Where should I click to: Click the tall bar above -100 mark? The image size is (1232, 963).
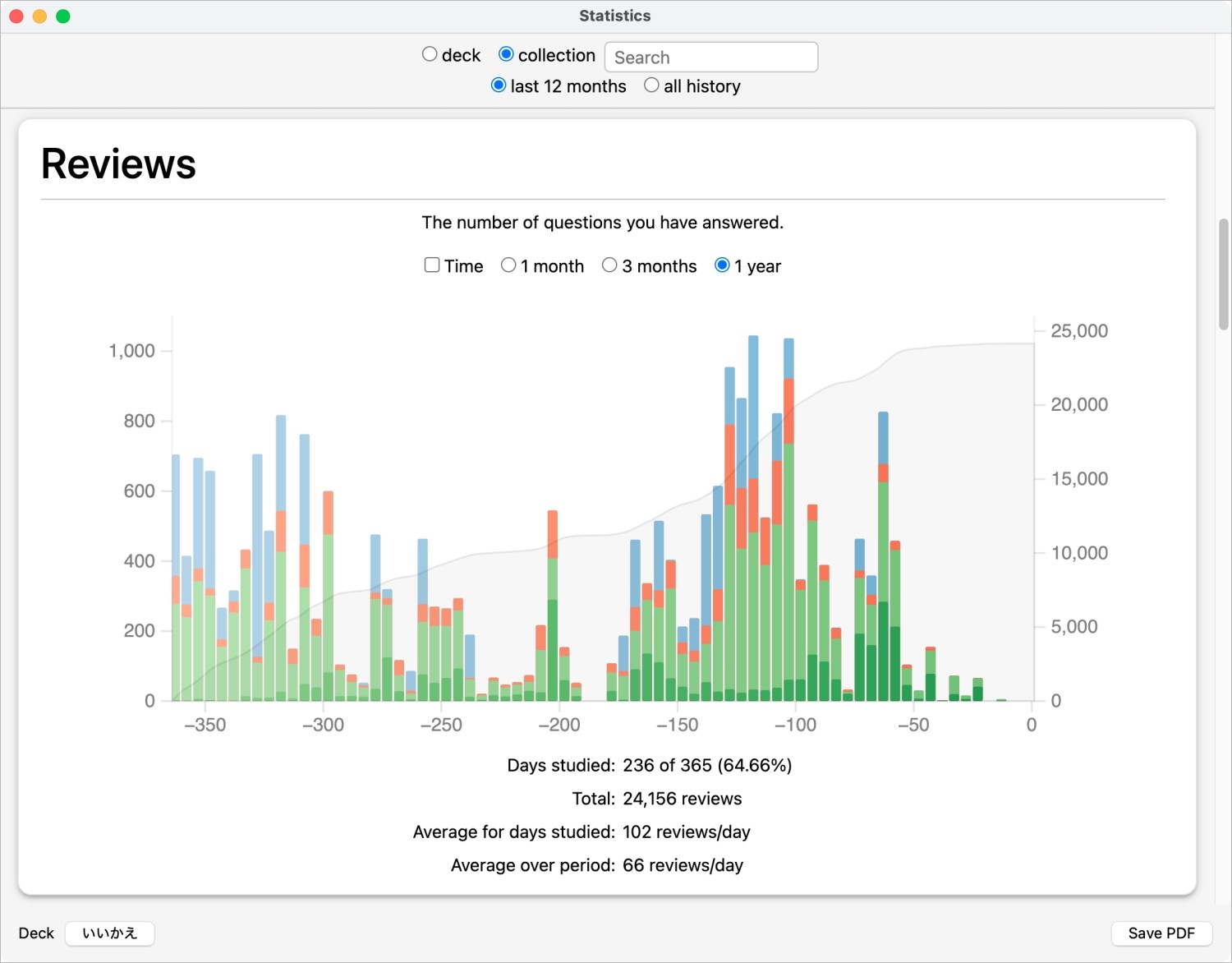pos(788,526)
